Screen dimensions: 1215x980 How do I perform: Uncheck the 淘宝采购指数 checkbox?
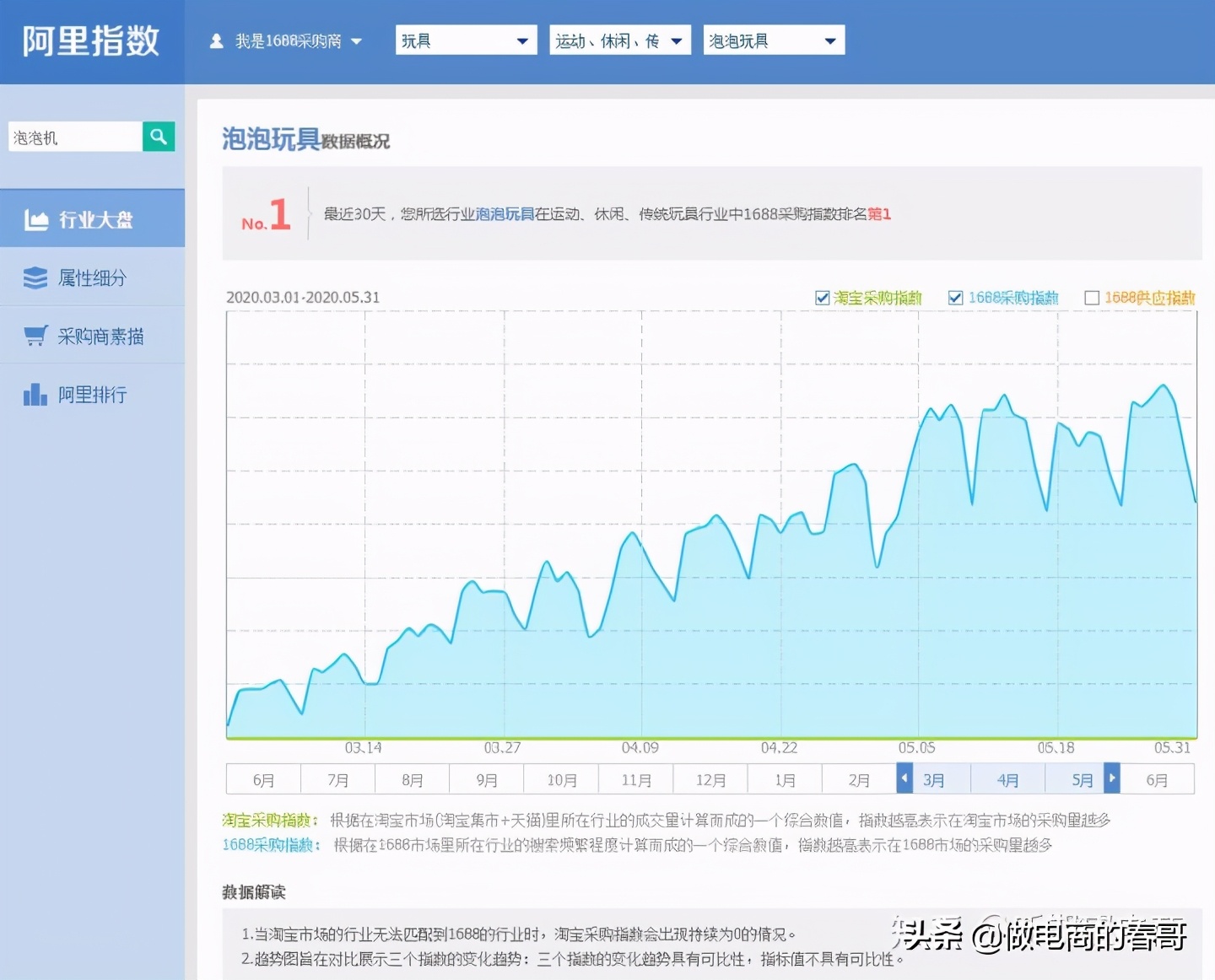[823, 298]
